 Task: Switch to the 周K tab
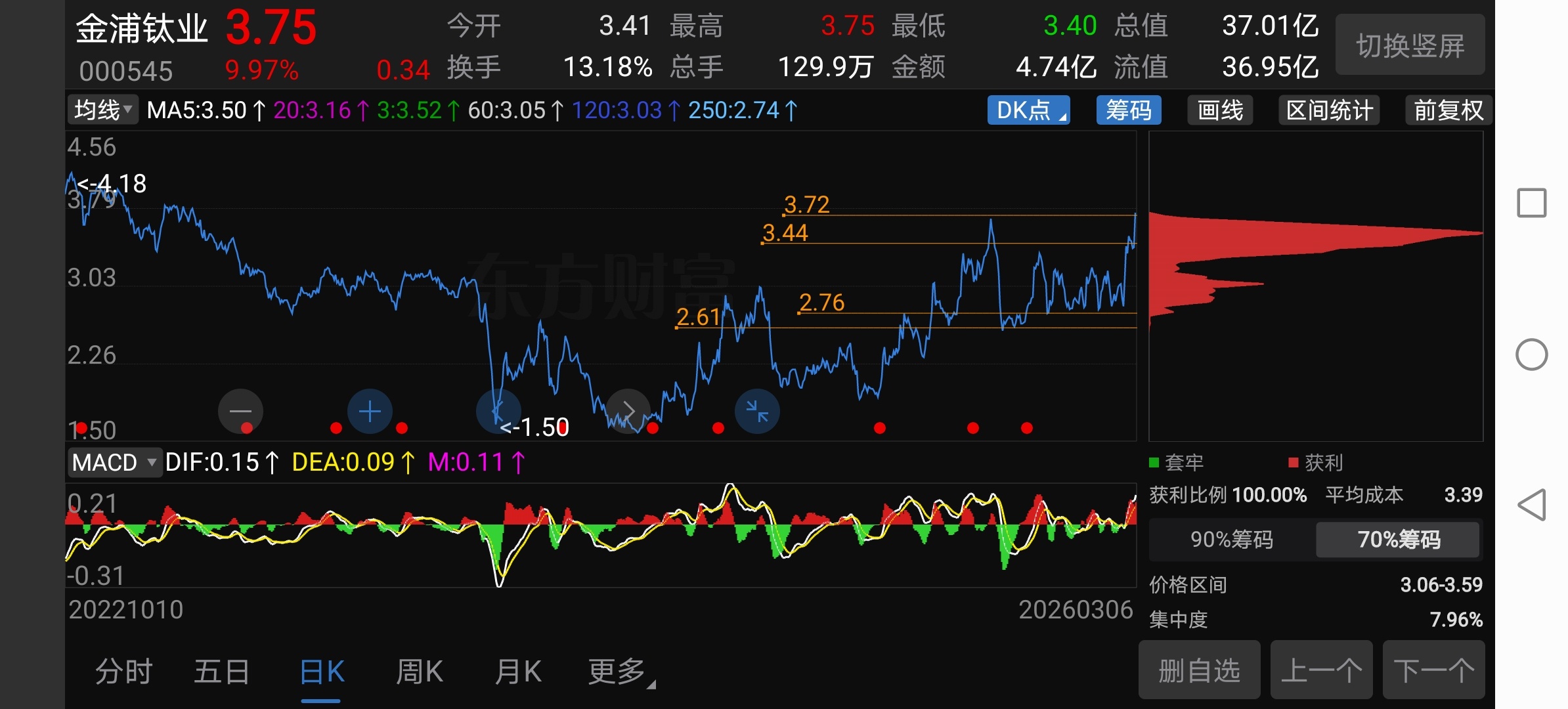pos(419,672)
